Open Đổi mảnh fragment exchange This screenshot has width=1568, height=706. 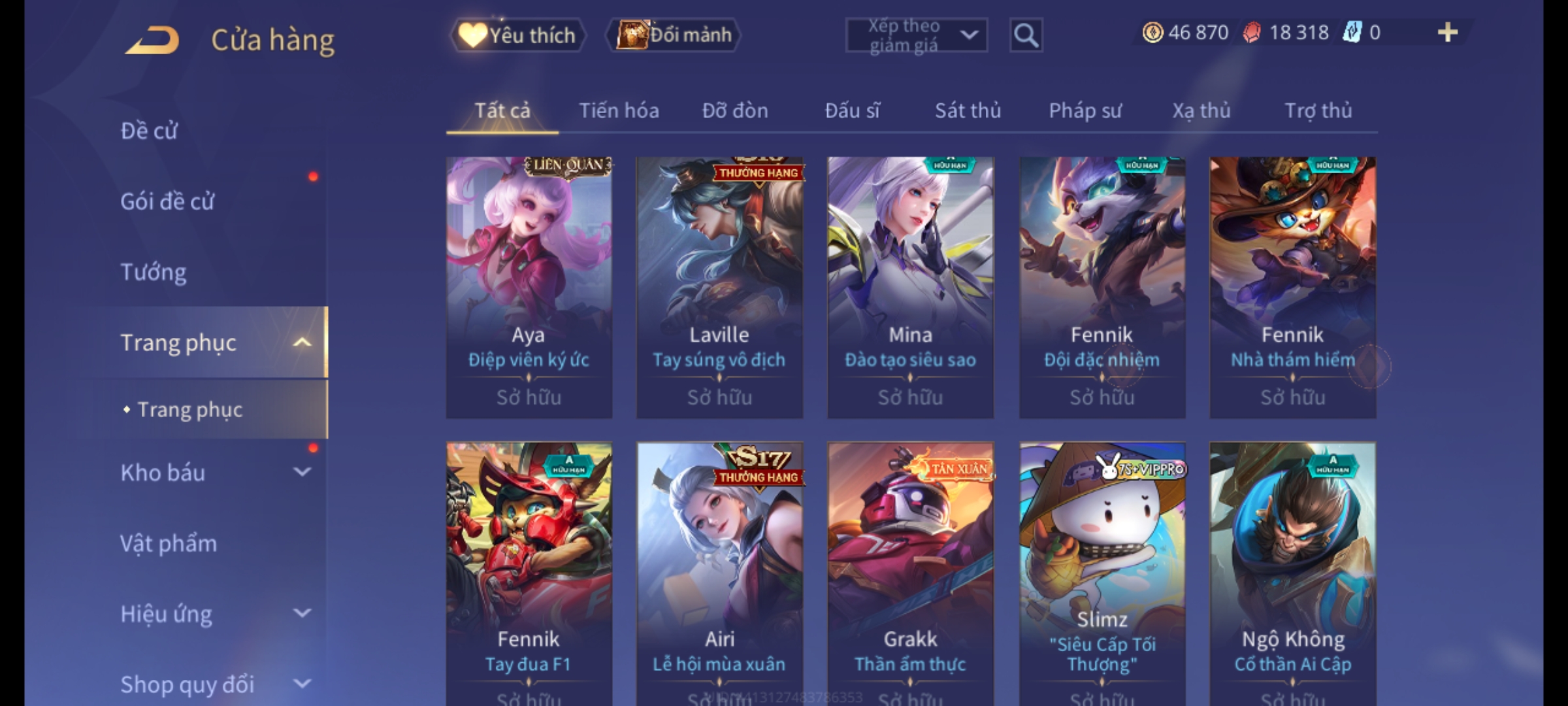coord(674,35)
